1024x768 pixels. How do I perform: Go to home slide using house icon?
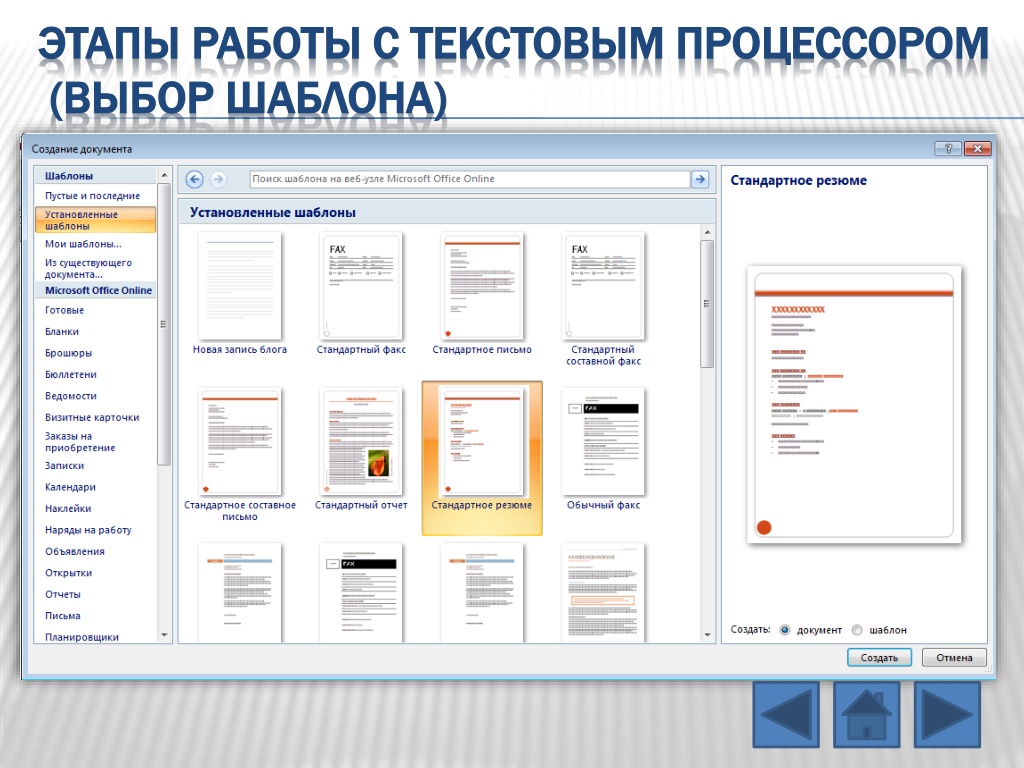point(866,714)
